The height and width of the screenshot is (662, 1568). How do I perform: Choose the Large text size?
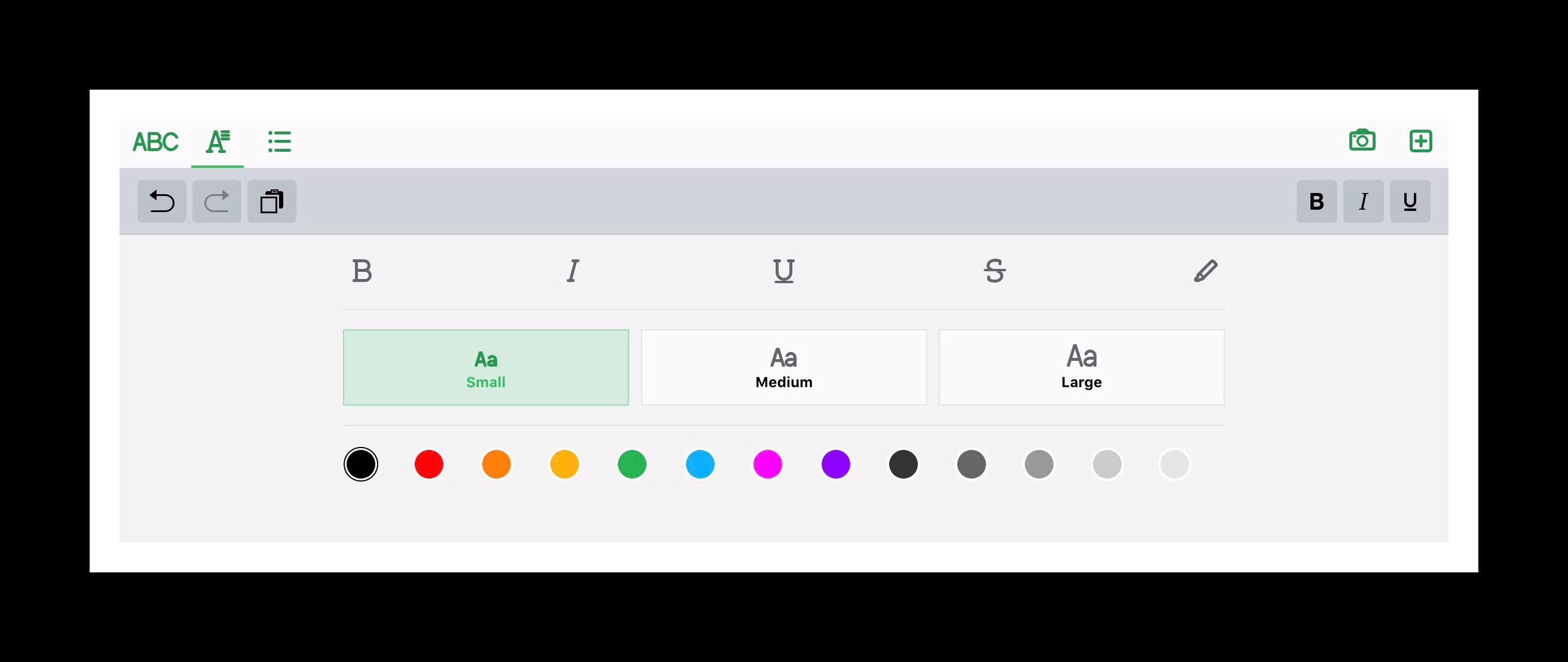1081,367
